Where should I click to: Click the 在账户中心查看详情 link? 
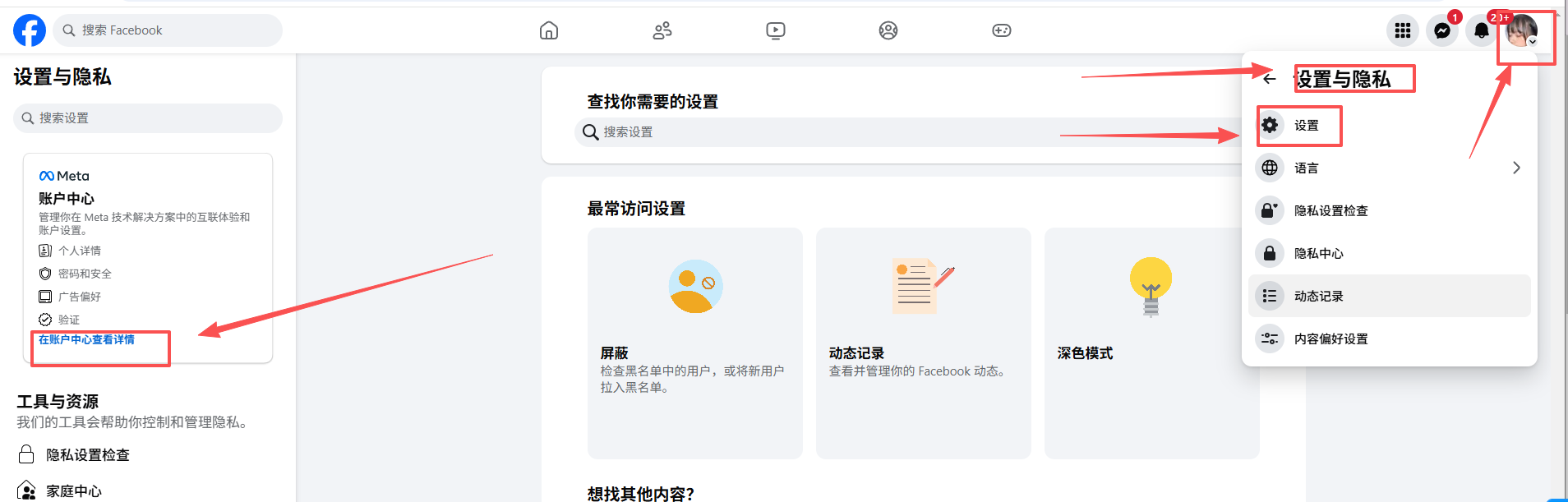tap(86, 339)
